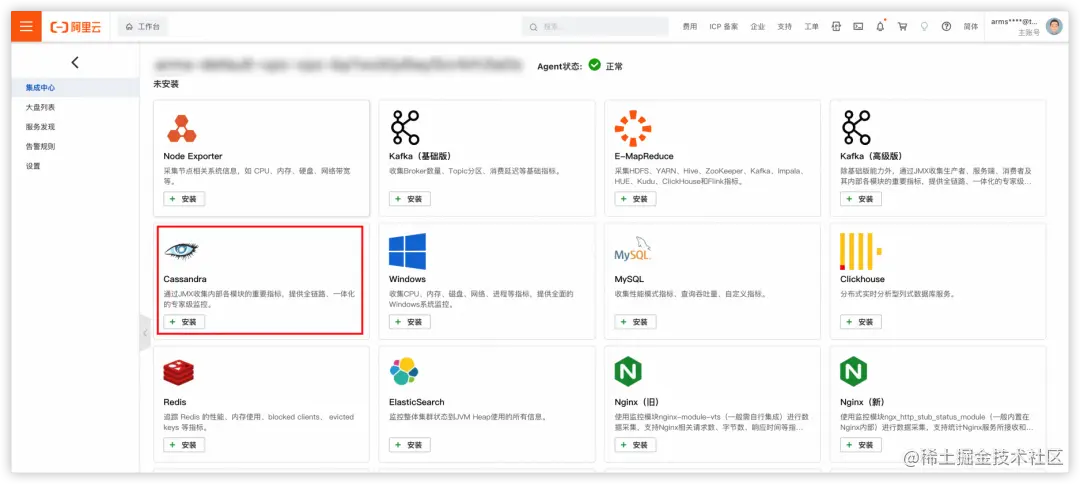
Task: Install Node Exporter
Action: [x=184, y=199]
